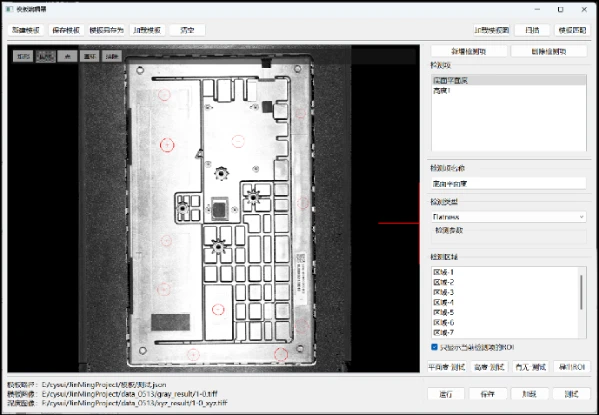Screen dimensions: 599x415
Task: Click the 清空 button in top toolbar
Action: 187,30
